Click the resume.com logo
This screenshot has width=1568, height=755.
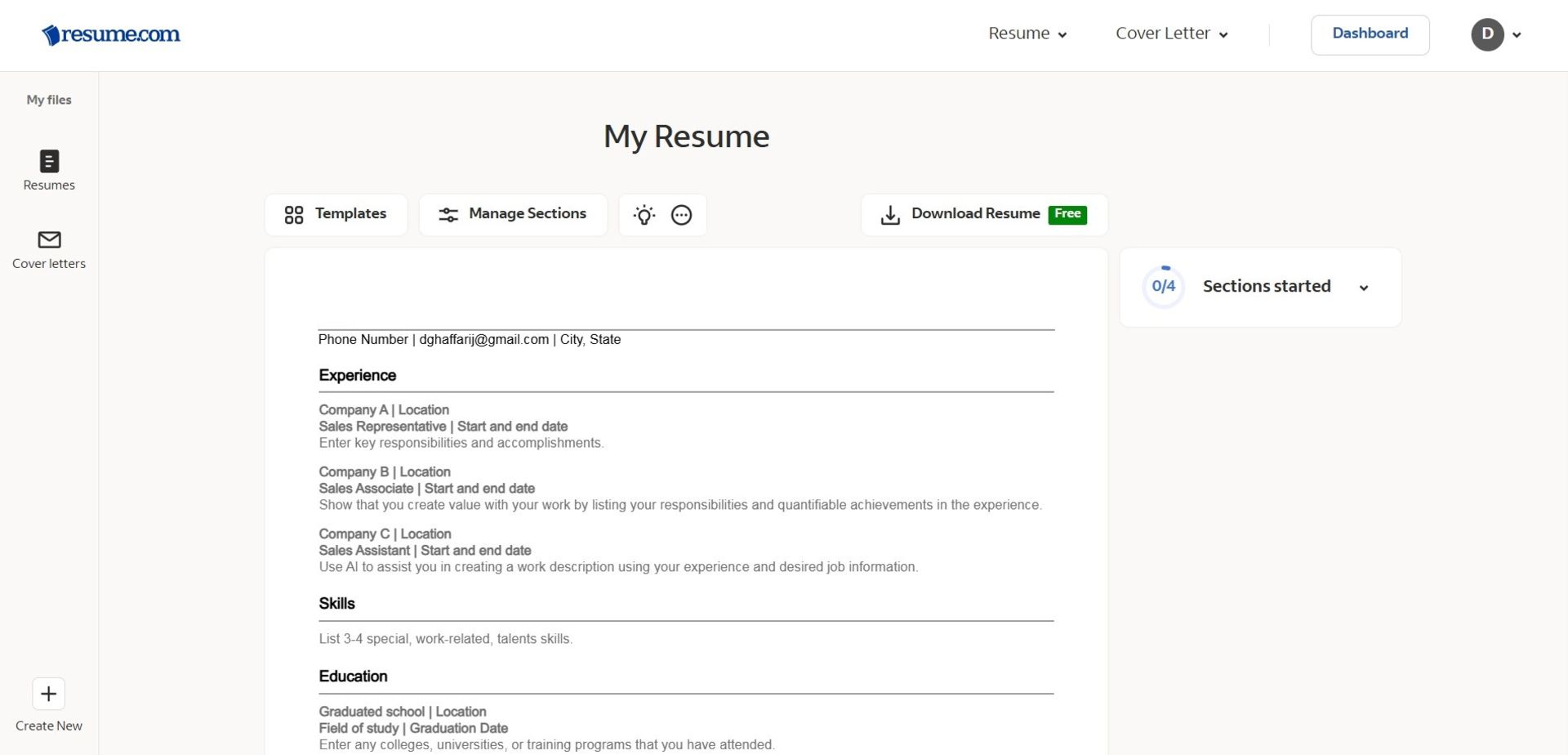pos(110,34)
